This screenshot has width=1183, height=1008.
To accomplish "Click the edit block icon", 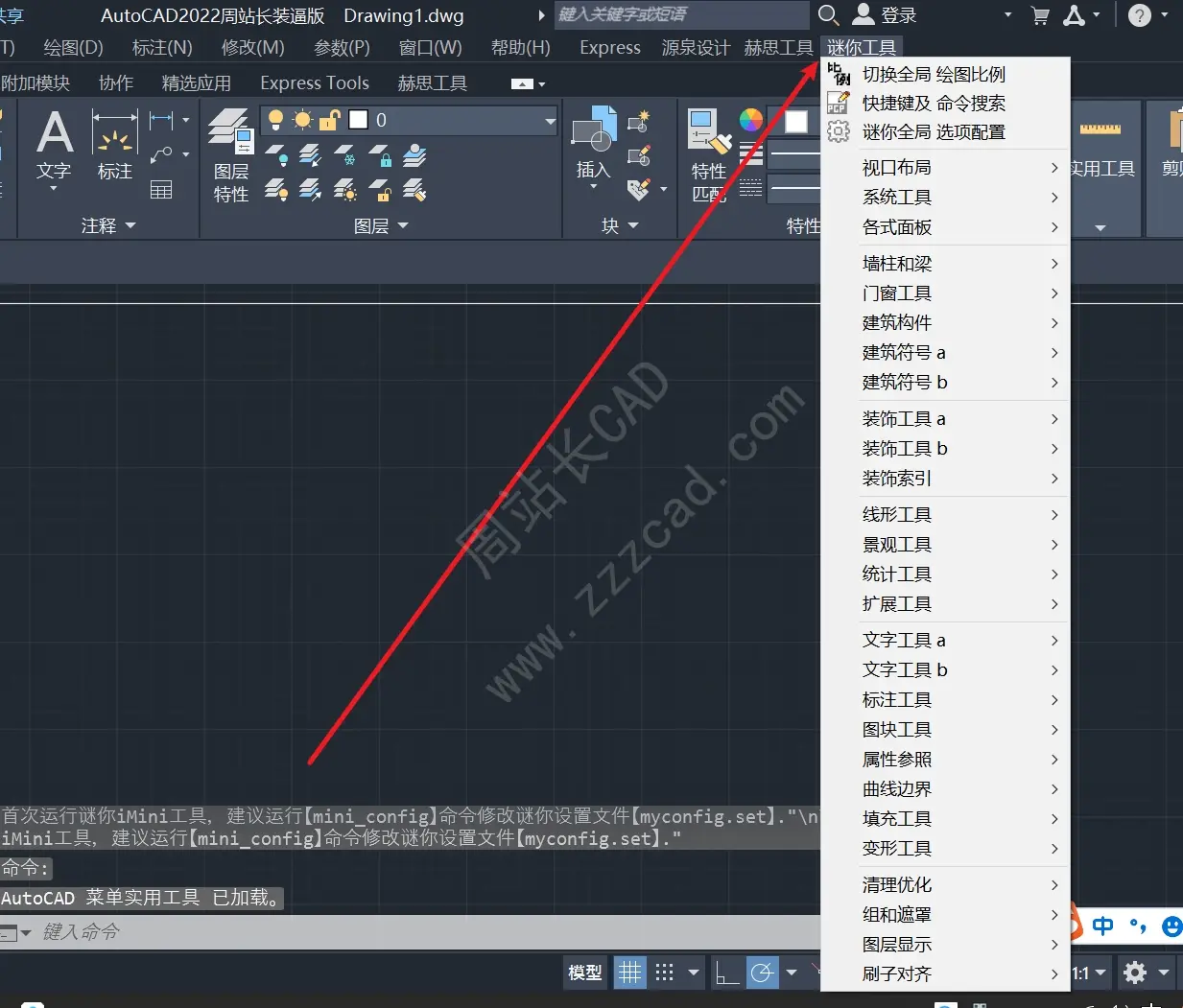I will tap(638, 155).
